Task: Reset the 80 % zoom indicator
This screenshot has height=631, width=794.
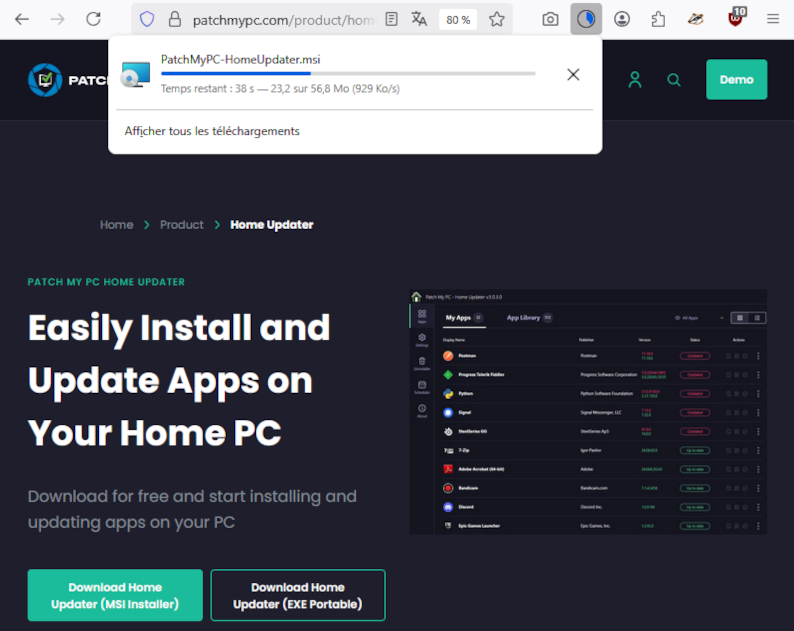Action: click(x=458, y=19)
